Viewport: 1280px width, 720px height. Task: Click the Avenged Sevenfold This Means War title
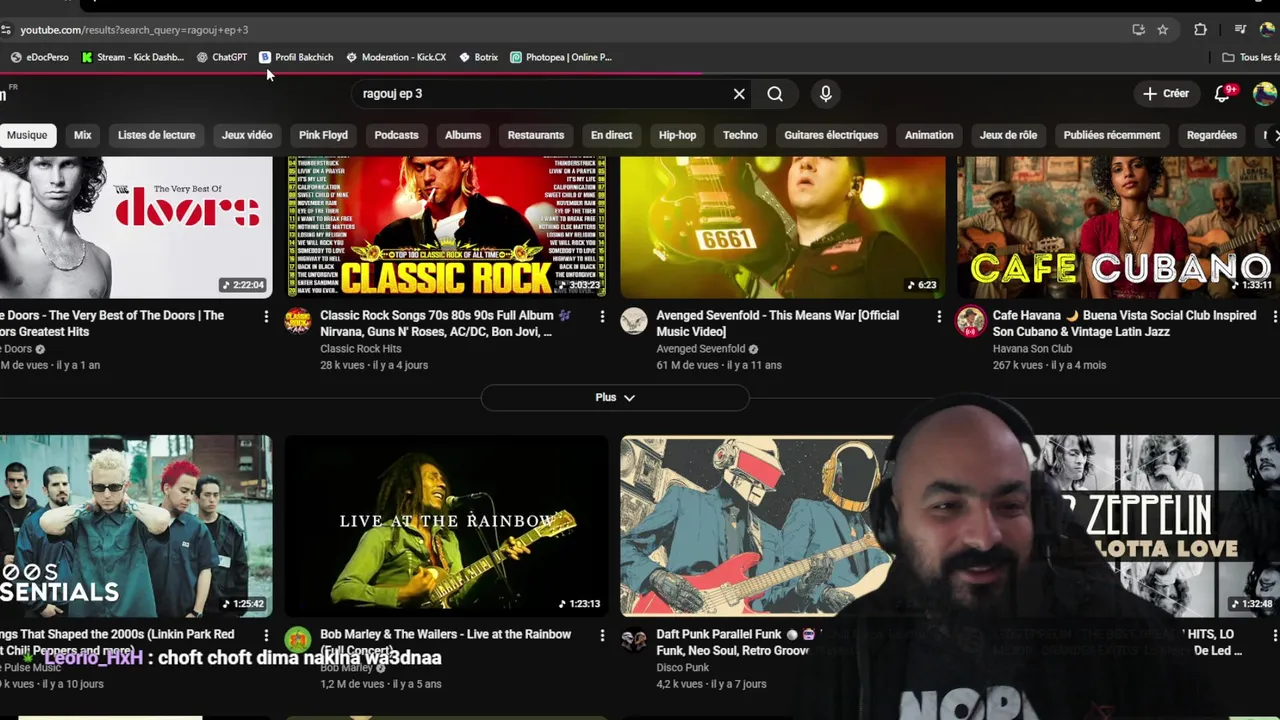pos(777,323)
